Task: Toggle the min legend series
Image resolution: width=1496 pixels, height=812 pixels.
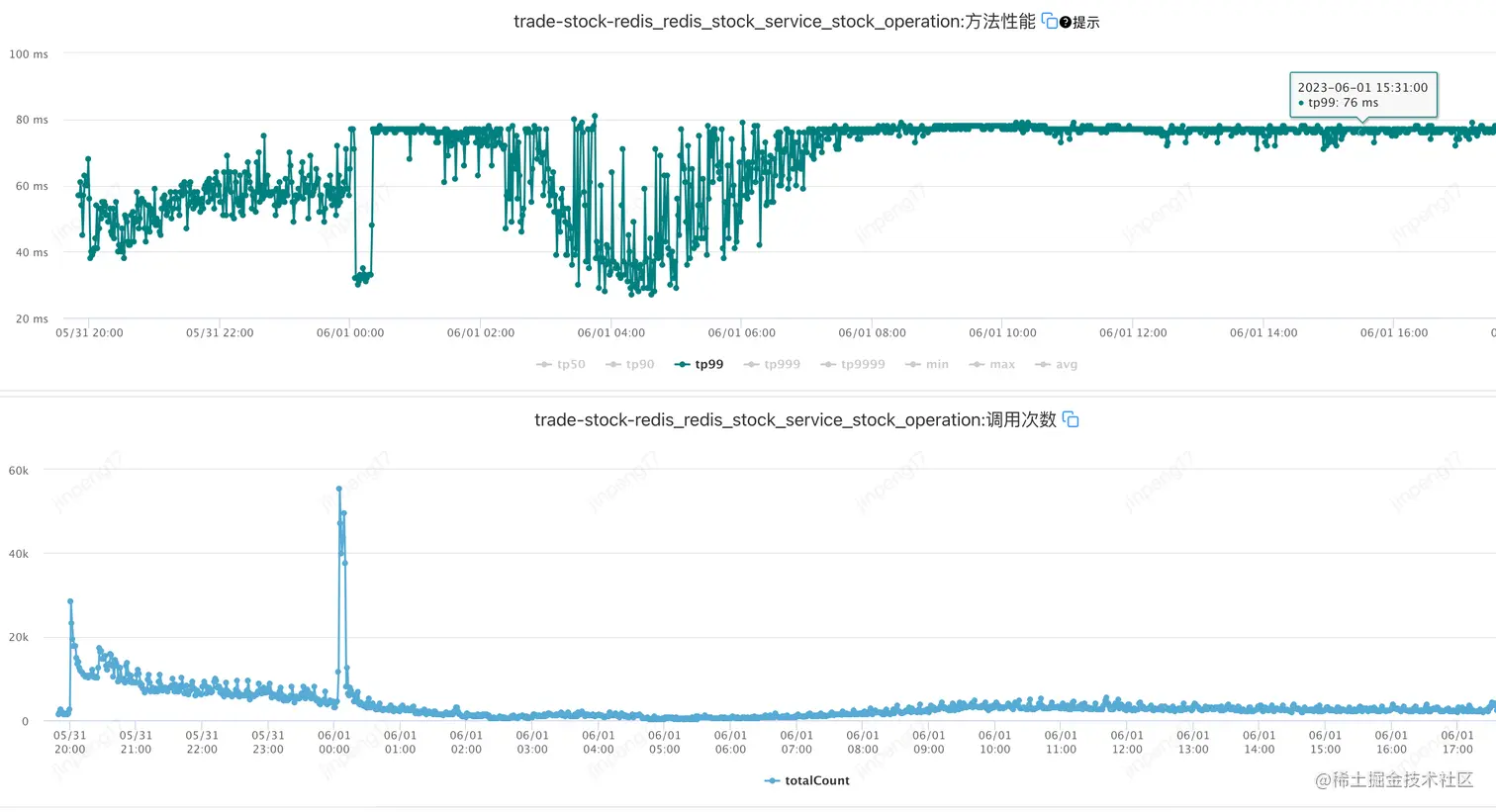Action: pos(927,364)
